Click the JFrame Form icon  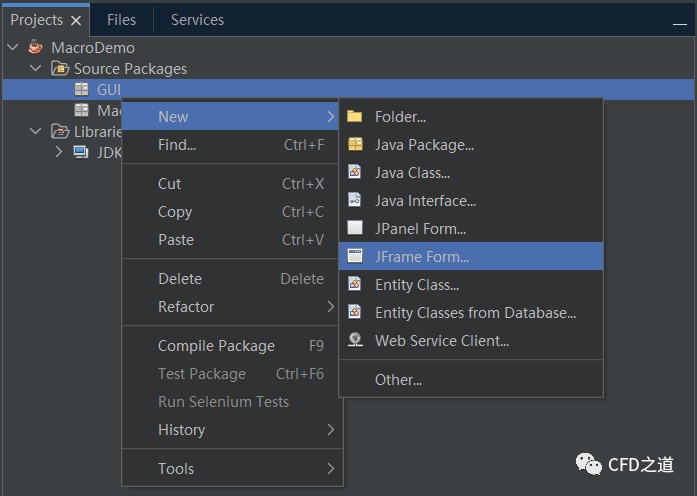(x=354, y=257)
